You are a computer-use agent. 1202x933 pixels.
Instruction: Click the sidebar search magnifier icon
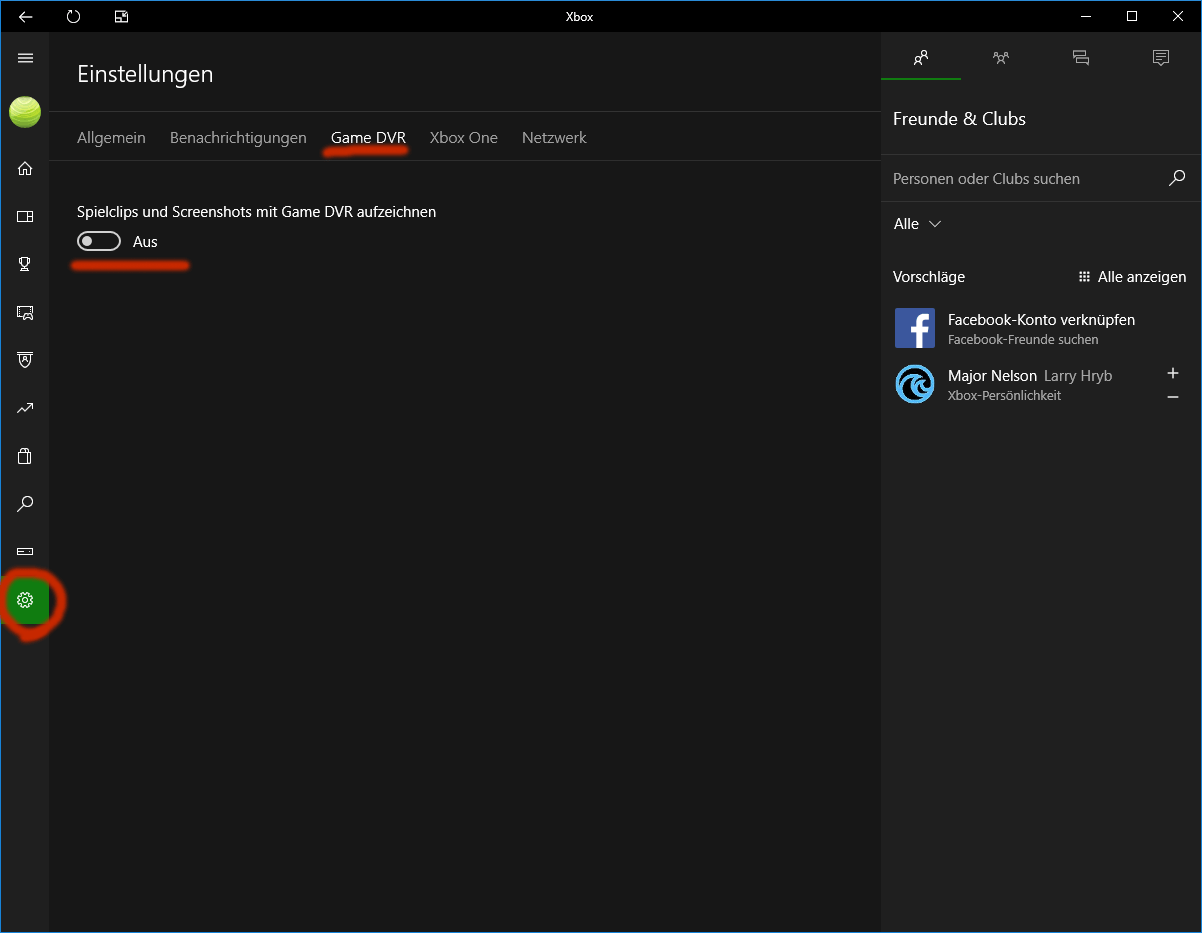[25, 504]
